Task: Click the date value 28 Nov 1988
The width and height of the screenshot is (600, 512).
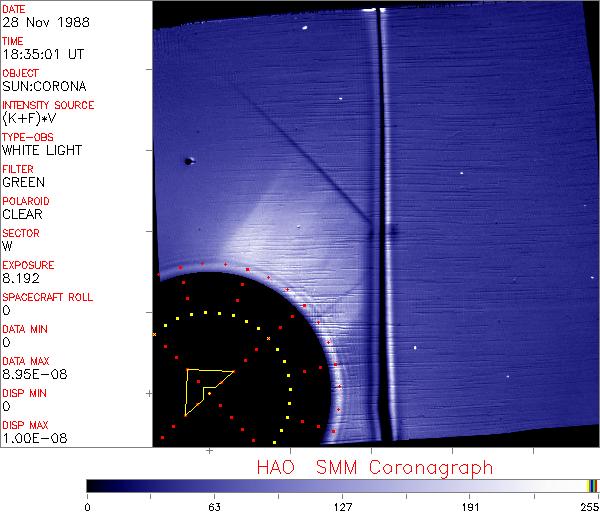Action: click(x=37, y=22)
